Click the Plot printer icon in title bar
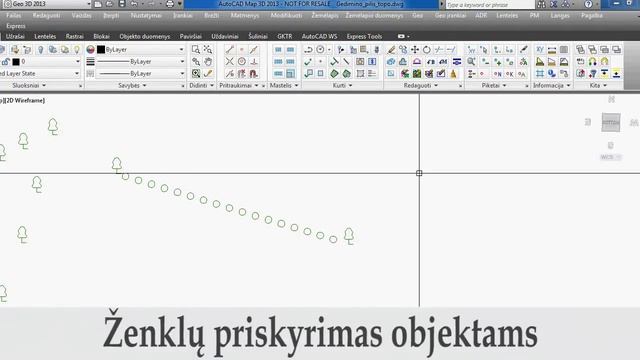Screen dimensions: 640x360 point(170,4)
